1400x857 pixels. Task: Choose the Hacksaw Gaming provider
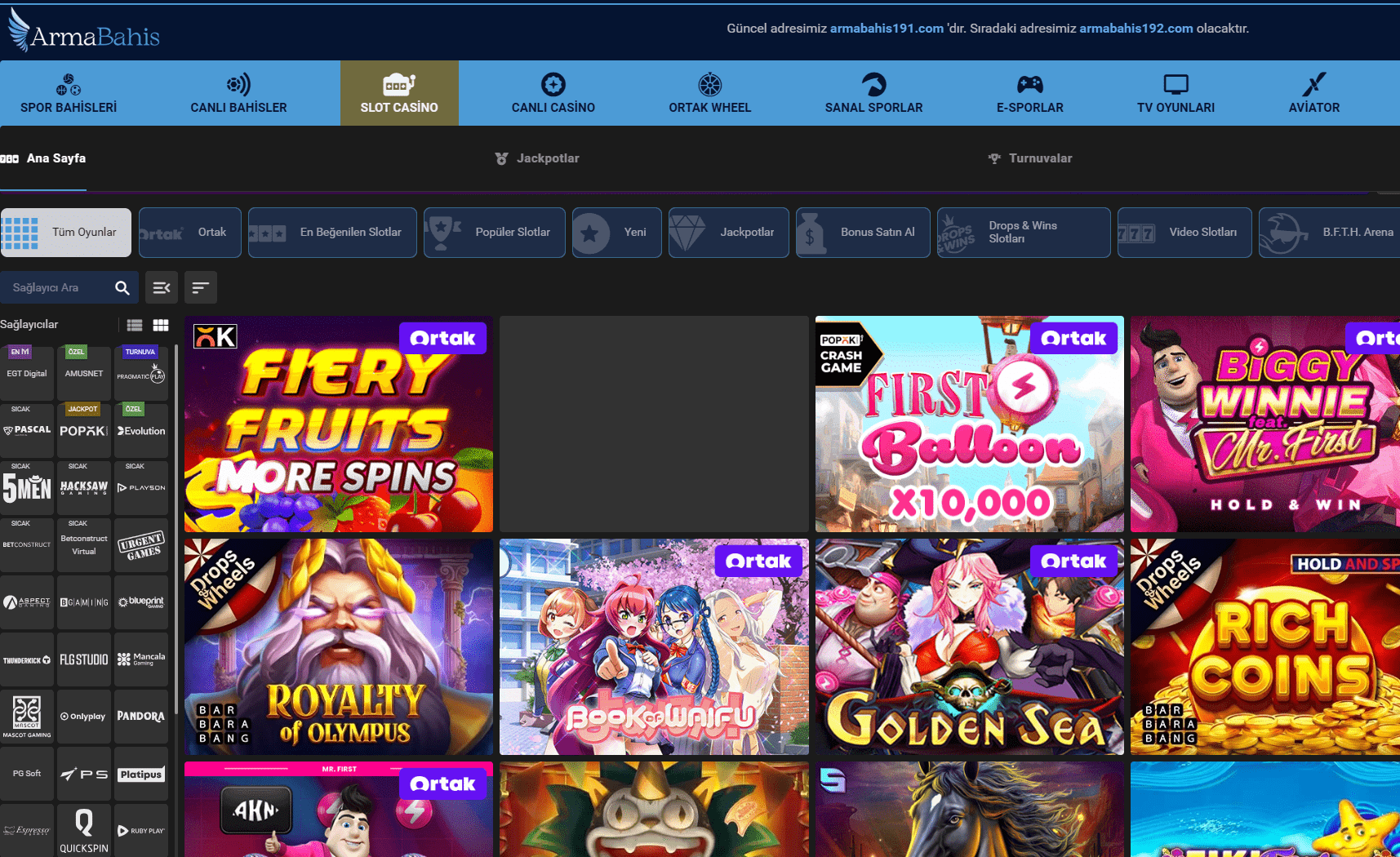(84, 487)
